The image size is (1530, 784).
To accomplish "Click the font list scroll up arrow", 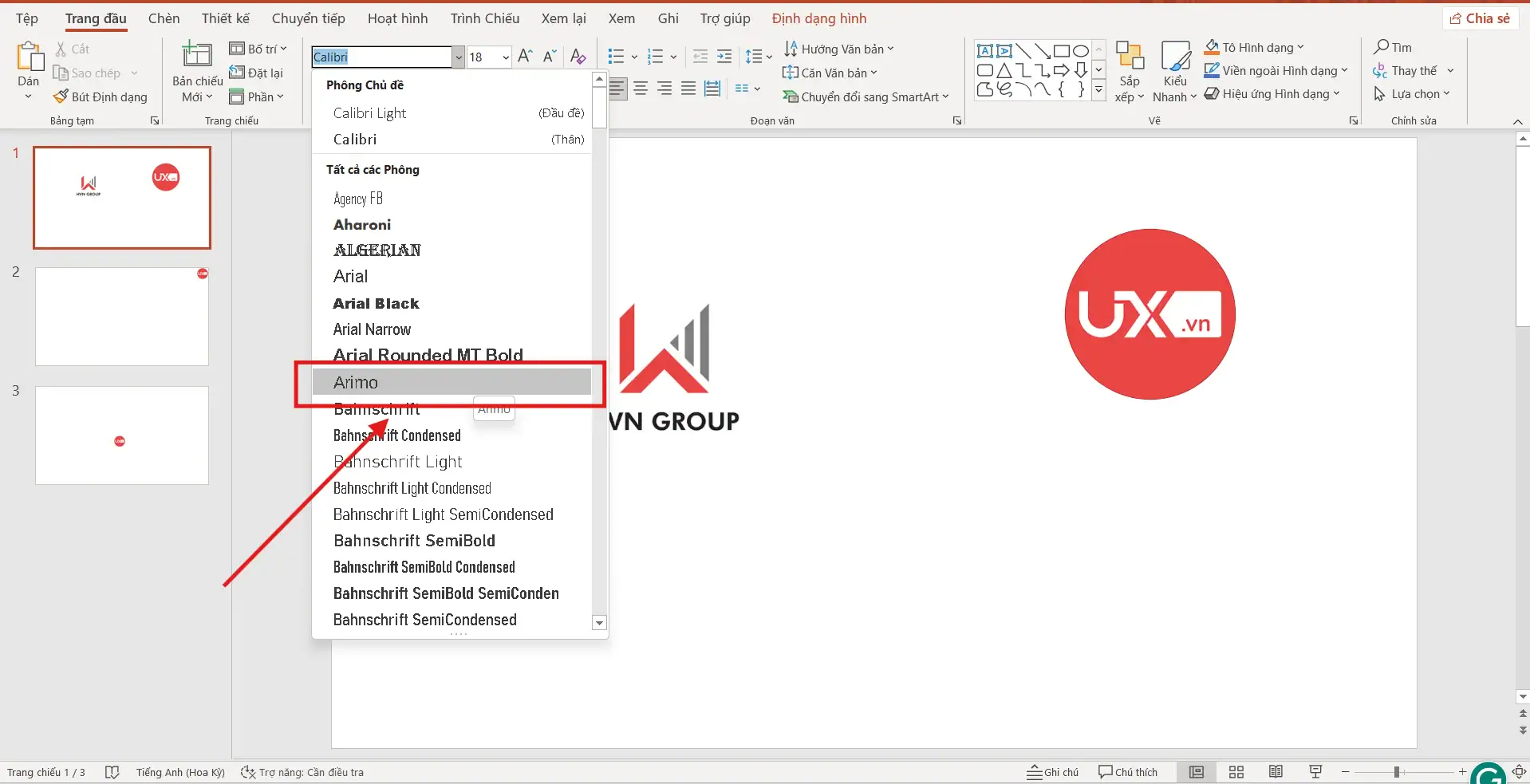I will (x=599, y=79).
